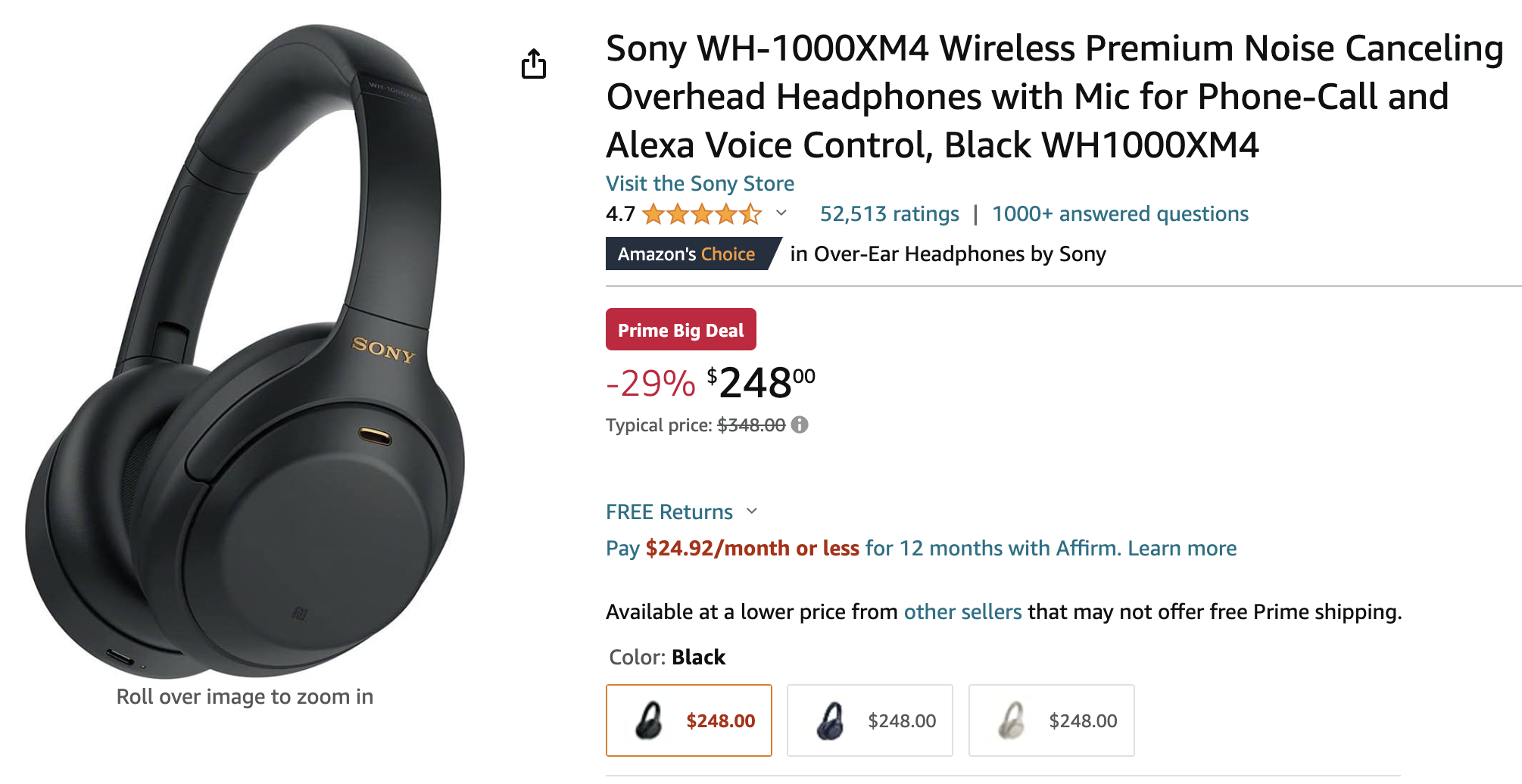Image resolution: width=1522 pixels, height=784 pixels.
Task: View the 1000+ answered questions
Action: click(x=1120, y=214)
